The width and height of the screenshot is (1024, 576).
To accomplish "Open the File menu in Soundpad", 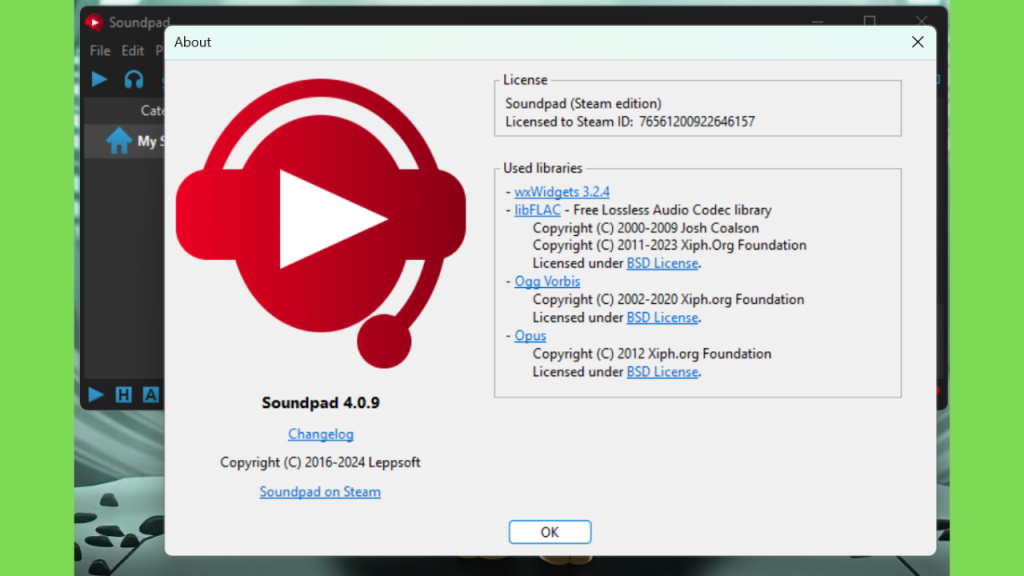I will pyautogui.click(x=100, y=50).
